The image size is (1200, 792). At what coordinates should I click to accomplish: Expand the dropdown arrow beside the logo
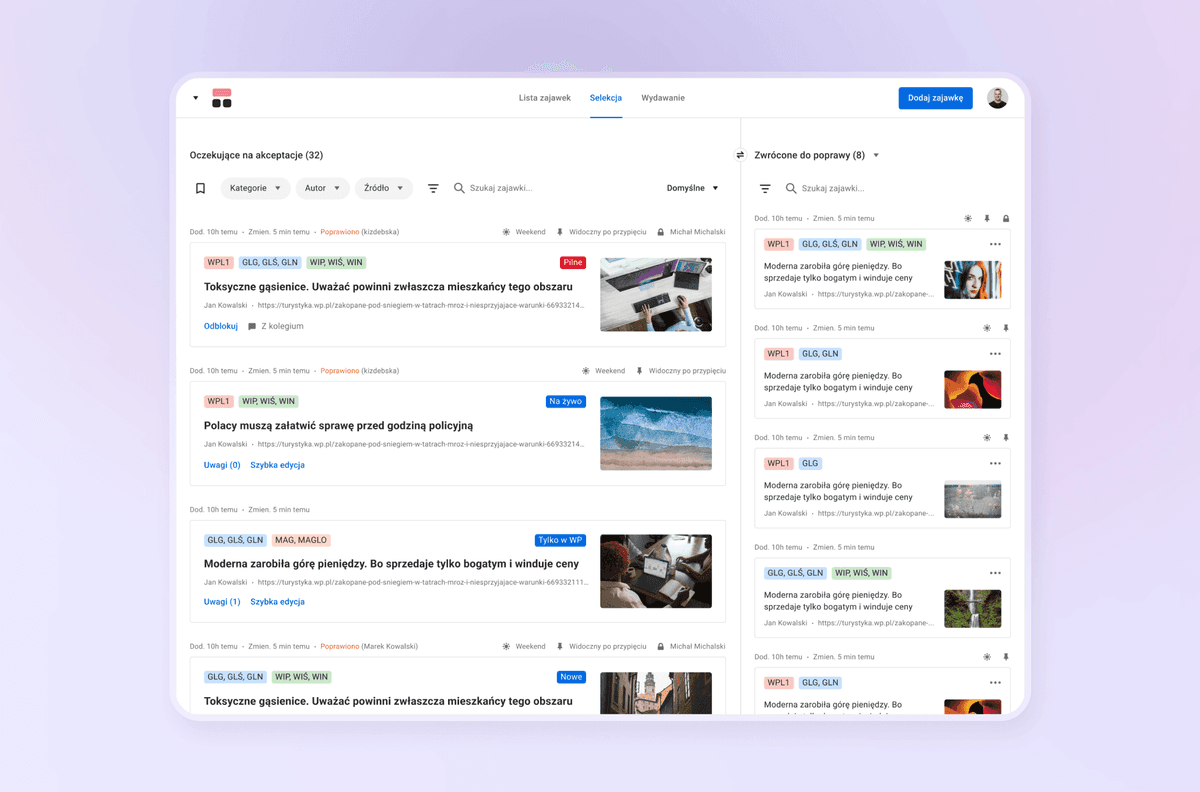(196, 98)
